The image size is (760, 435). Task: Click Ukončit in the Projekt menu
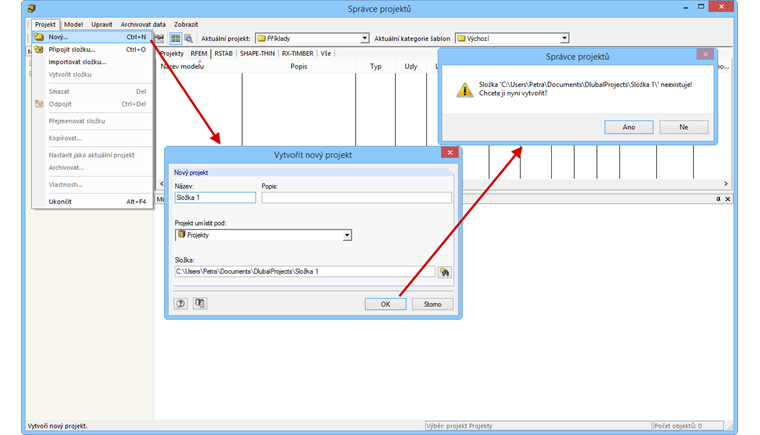click(x=92, y=201)
